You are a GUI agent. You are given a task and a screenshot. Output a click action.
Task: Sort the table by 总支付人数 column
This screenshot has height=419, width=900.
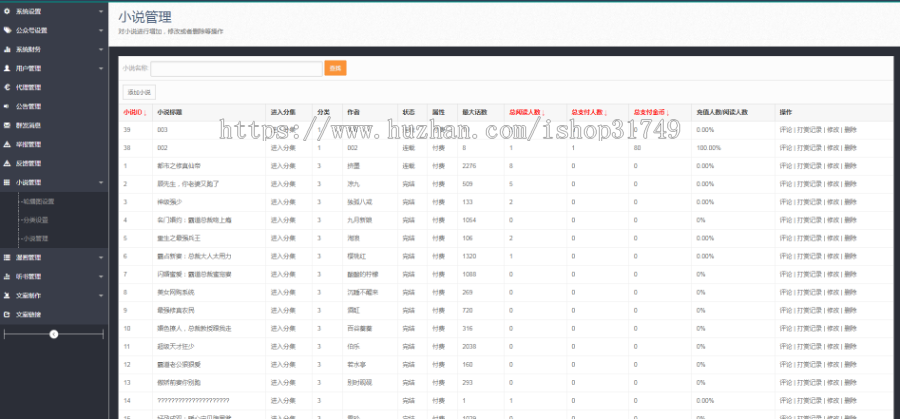pyautogui.click(x=589, y=112)
